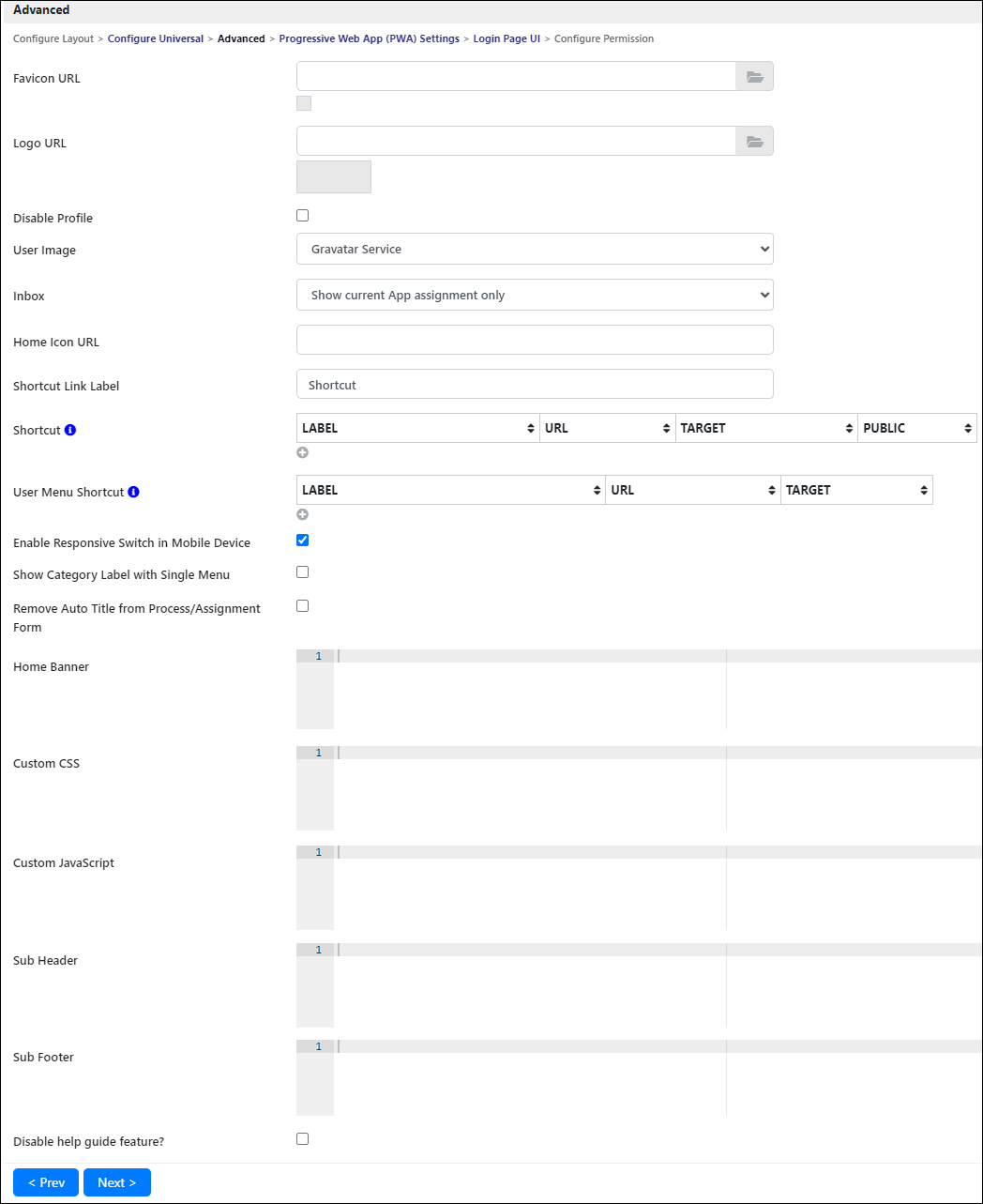The height and width of the screenshot is (1204, 983).
Task: Expand the Inbox assignment dropdown
Action: [x=535, y=295]
